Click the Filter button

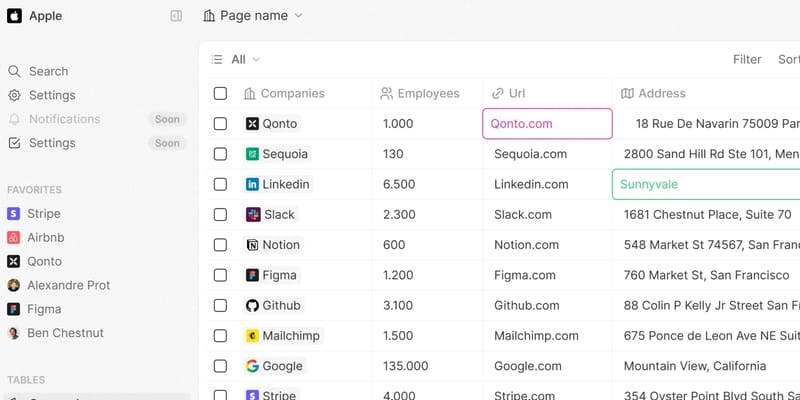coord(747,60)
